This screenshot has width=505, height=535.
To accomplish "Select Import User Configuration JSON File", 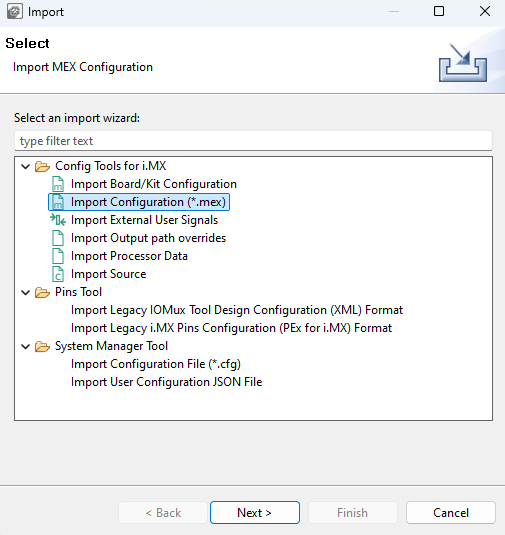I will pyautogui.click(x=167, y=382).
